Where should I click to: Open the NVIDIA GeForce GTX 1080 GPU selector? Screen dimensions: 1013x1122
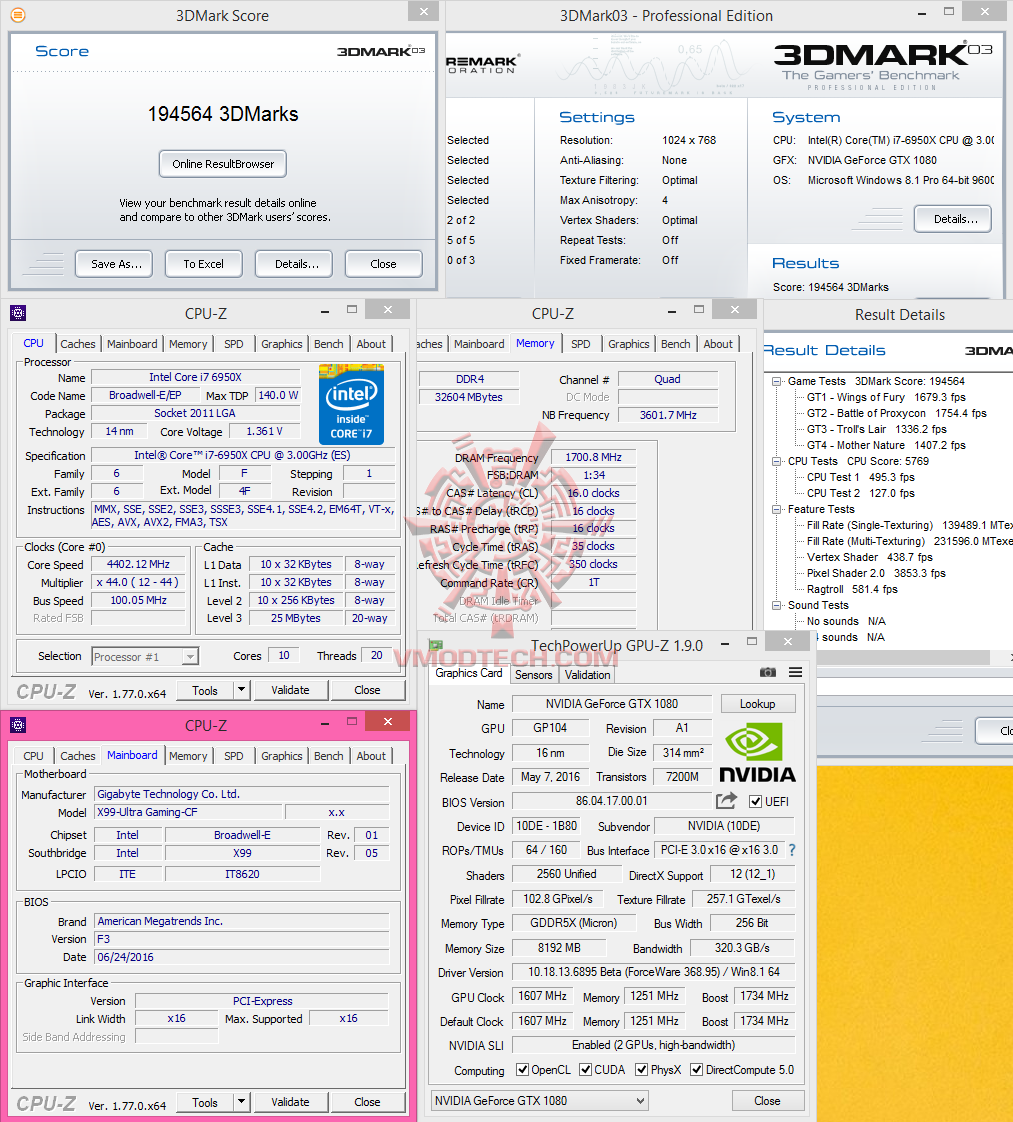click(539, 1101)
